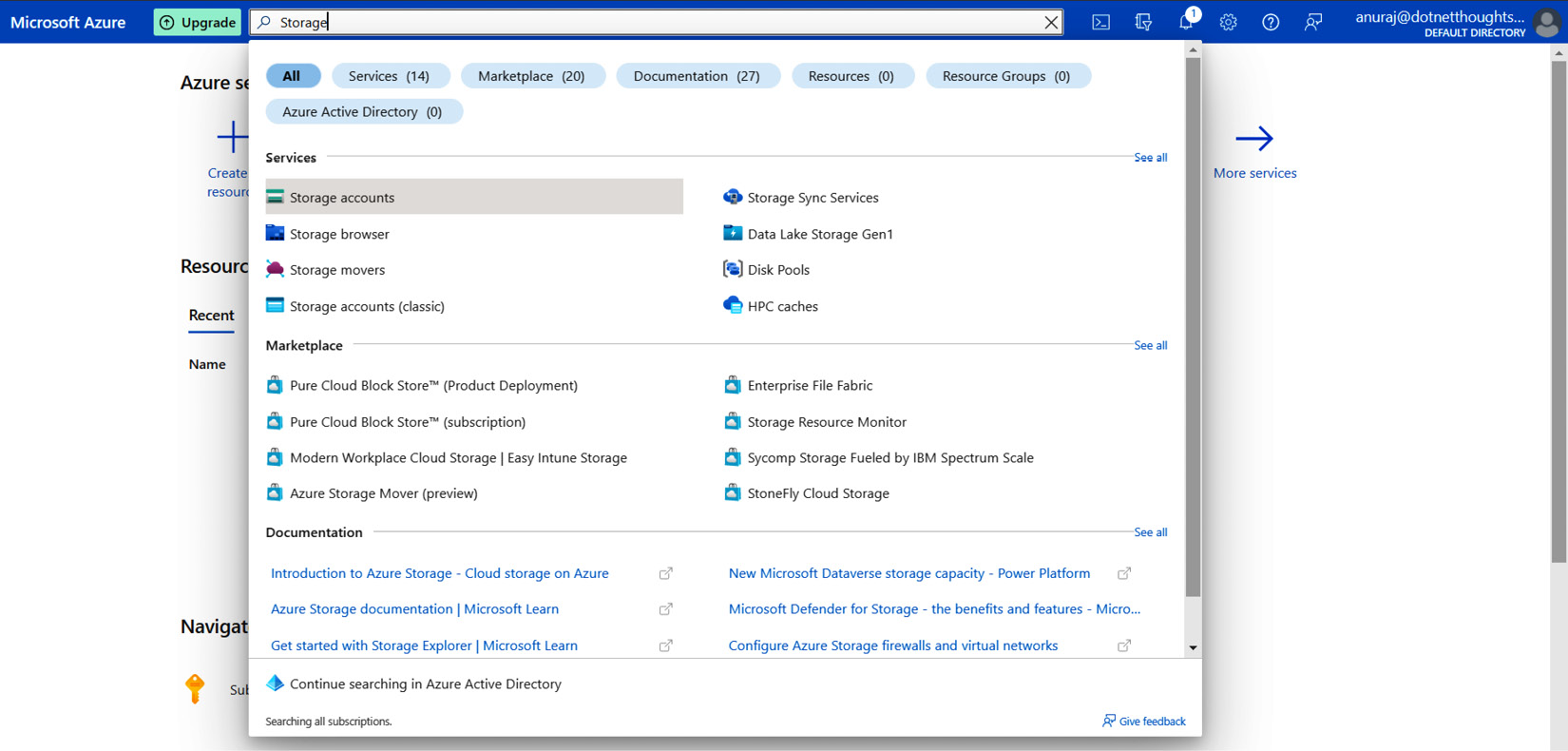
Task: Click Enterprise File Fabric marketplace icon
Action: (x=733, y=385)
